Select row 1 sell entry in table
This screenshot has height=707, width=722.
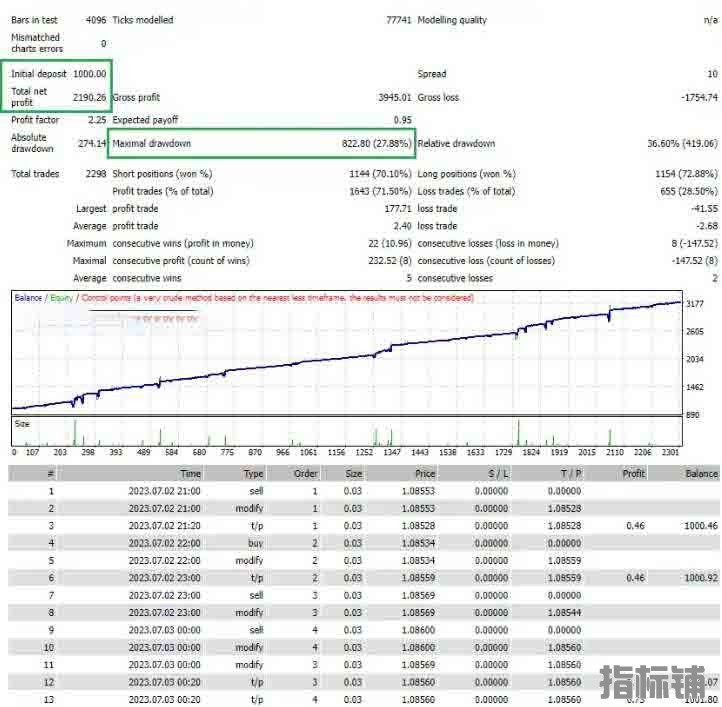pyautogui.click(x=256, y=491)
